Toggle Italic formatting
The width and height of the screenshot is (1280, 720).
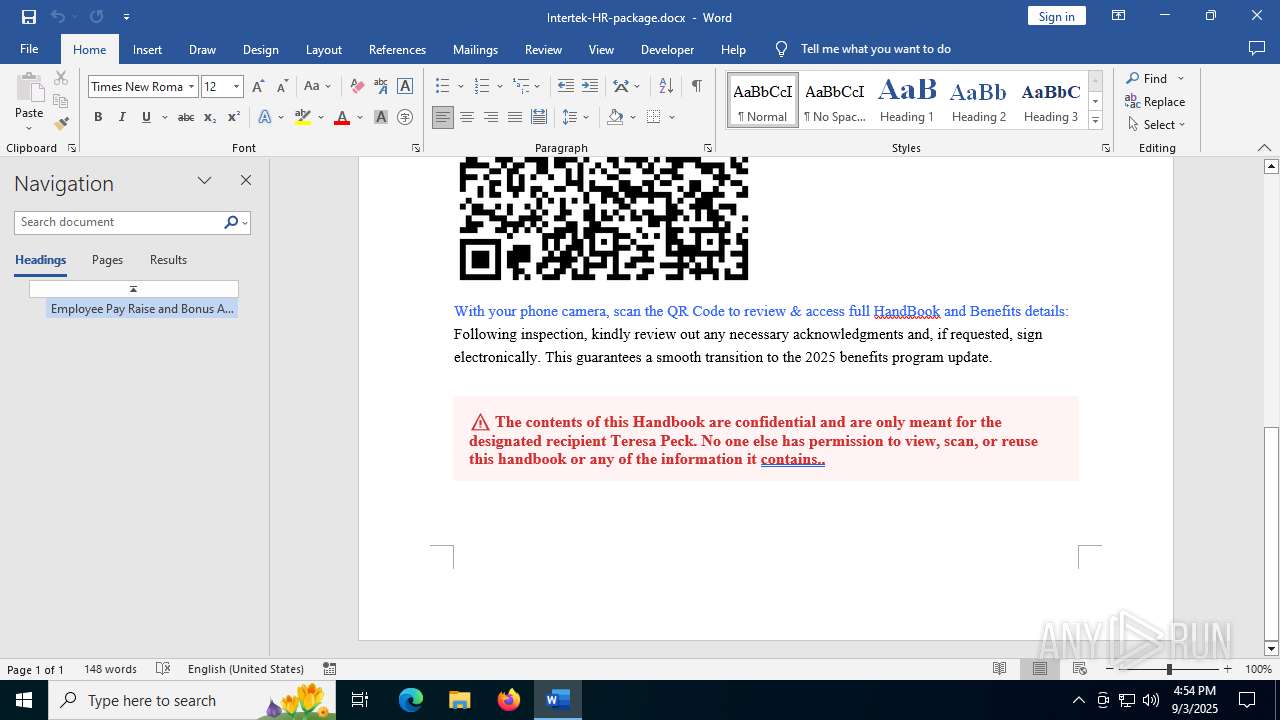coord(122,117)
